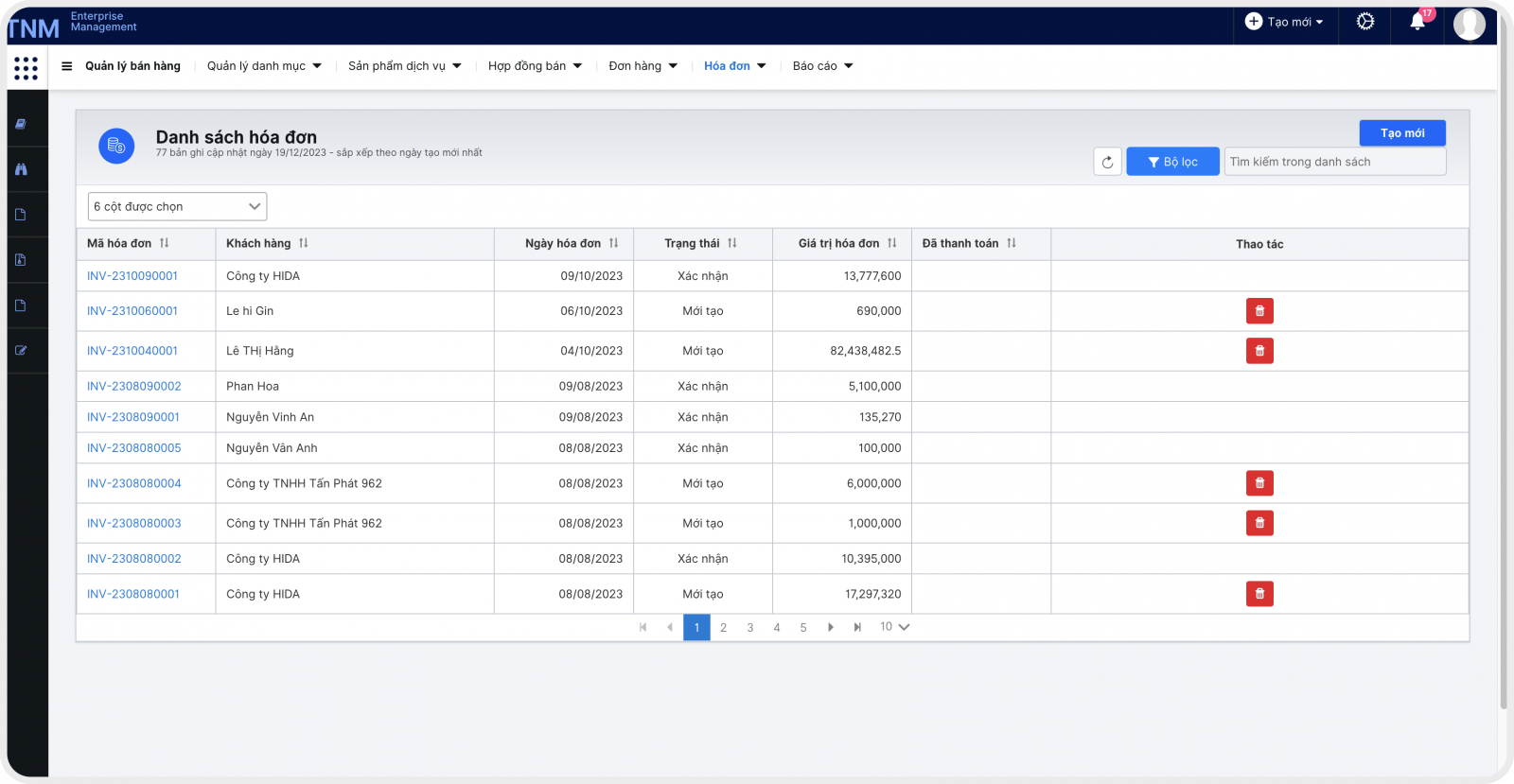This screenshot has width=1514, height=784.
Task: Toggle the hamburger menu beside Quản lý bán hàng
Action: click(66, 66)
